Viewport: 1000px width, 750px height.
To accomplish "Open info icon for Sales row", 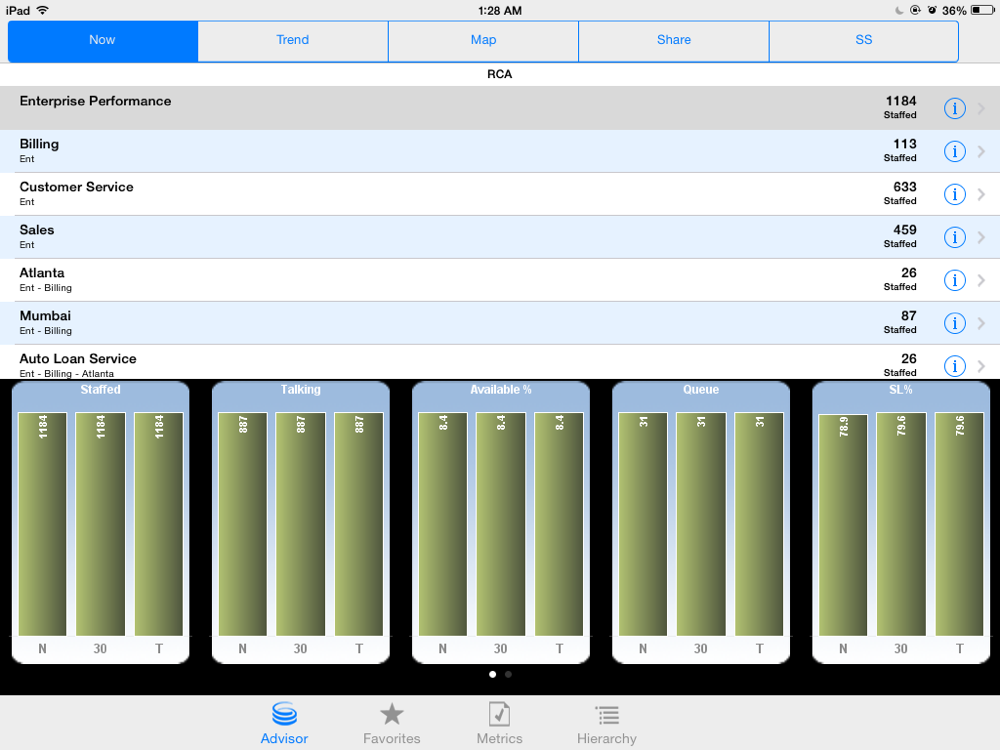I will point(954,237).
